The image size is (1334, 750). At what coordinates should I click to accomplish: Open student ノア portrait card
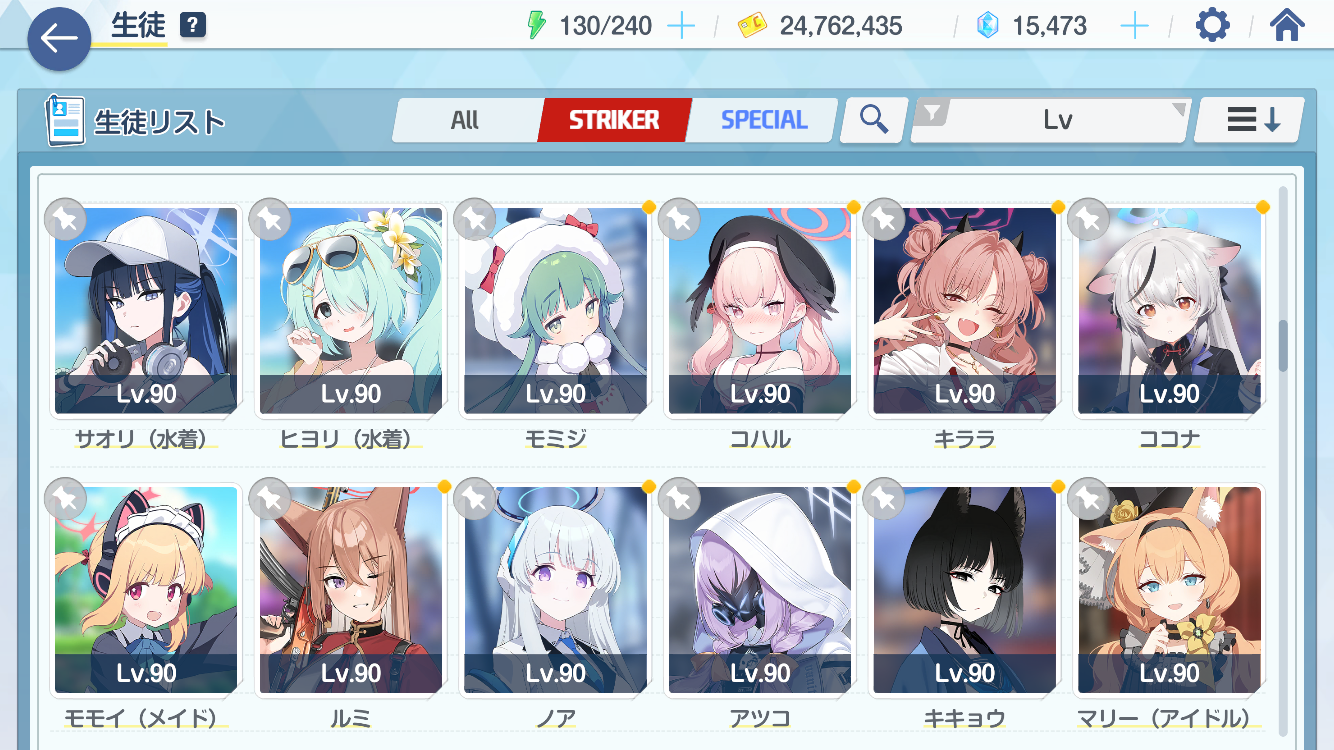555,591
